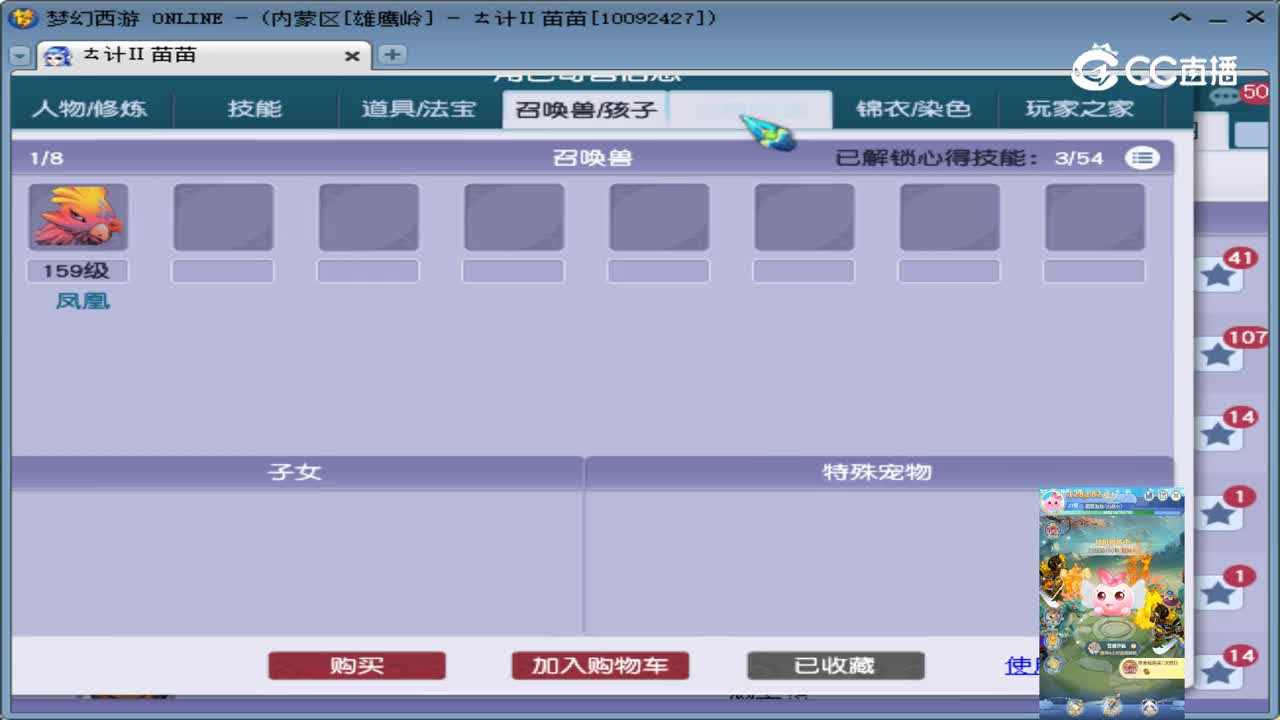This screenshot has height=720, width=1280.
Task: Click the character icon on the 去计II苗苗 tab
Action: click(57, 56)
